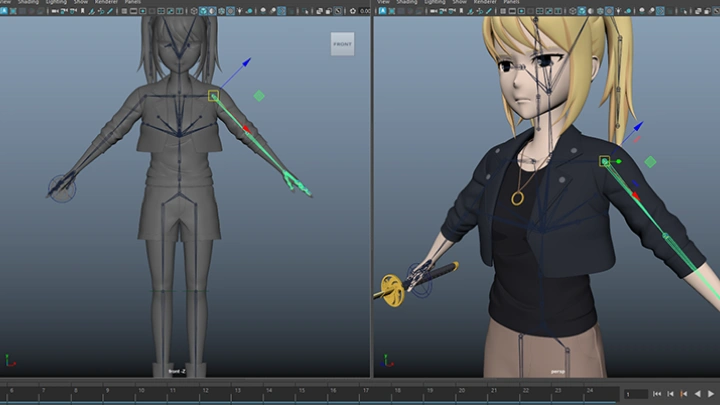Open Grease Pencil tool in front view toolbar
Image resolution: width=720 pixels, height=405 pixels.
(x=110, y=11)
